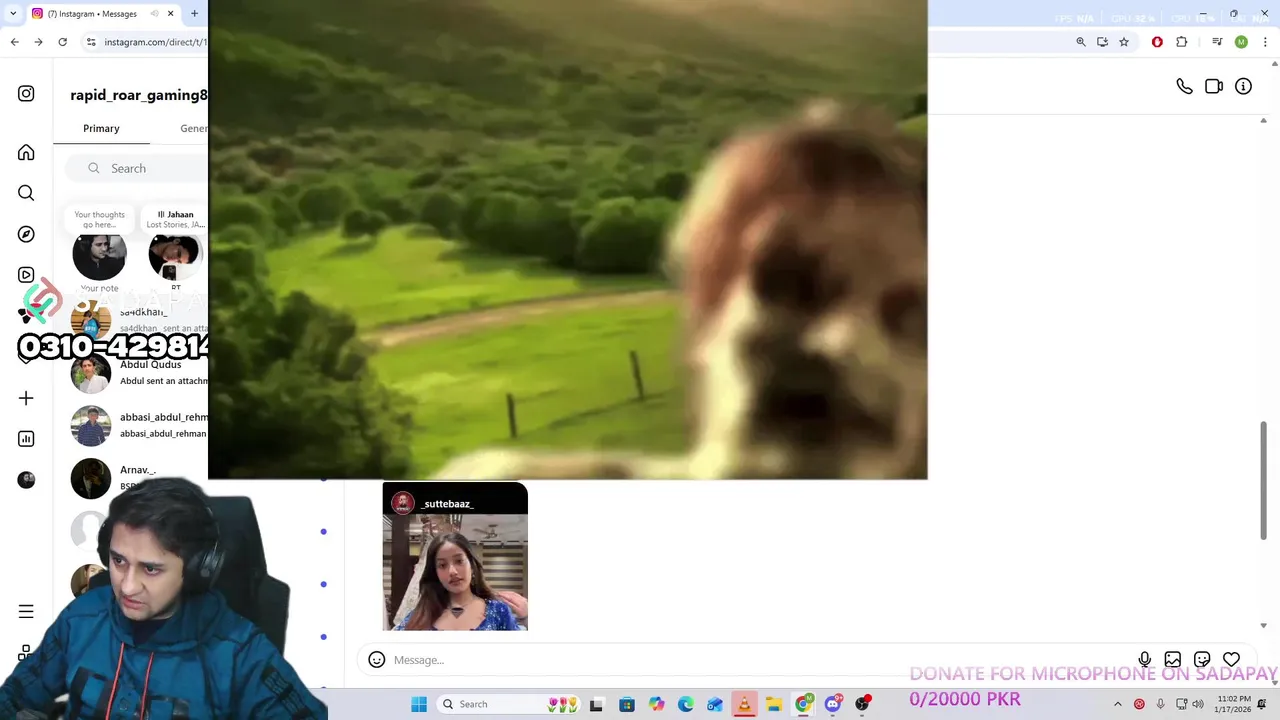Click the enlarged landscape video
Image resolution: width=1280 pixels, height=720 pixels.
(x=568, y=240)
